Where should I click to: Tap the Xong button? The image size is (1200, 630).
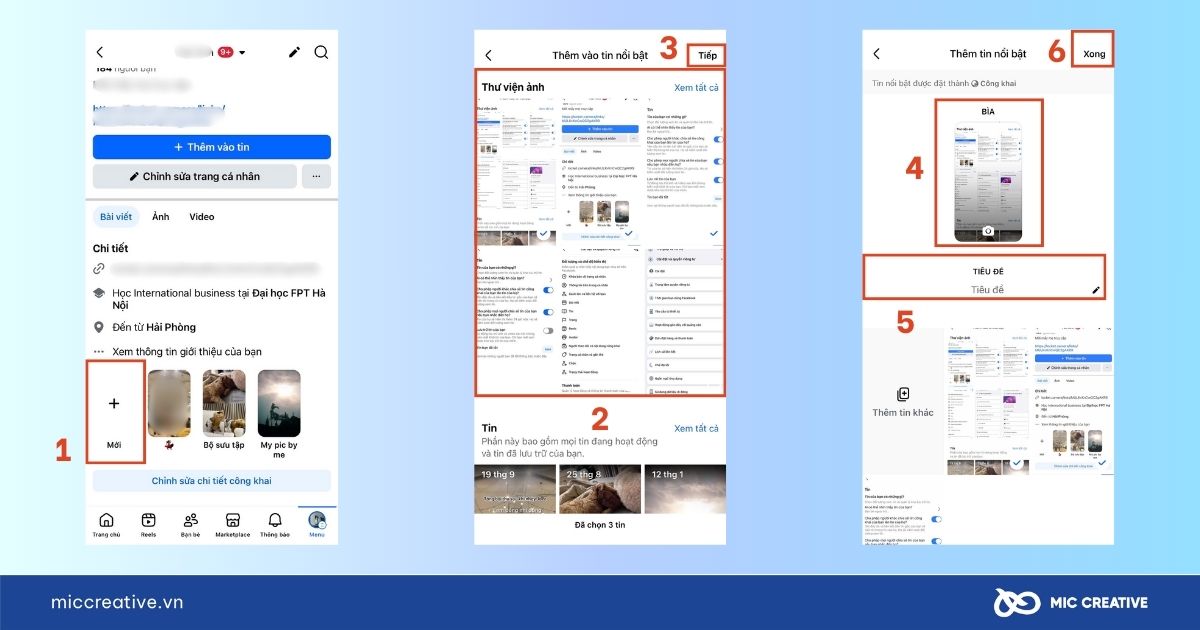[x=1094, y=54]
